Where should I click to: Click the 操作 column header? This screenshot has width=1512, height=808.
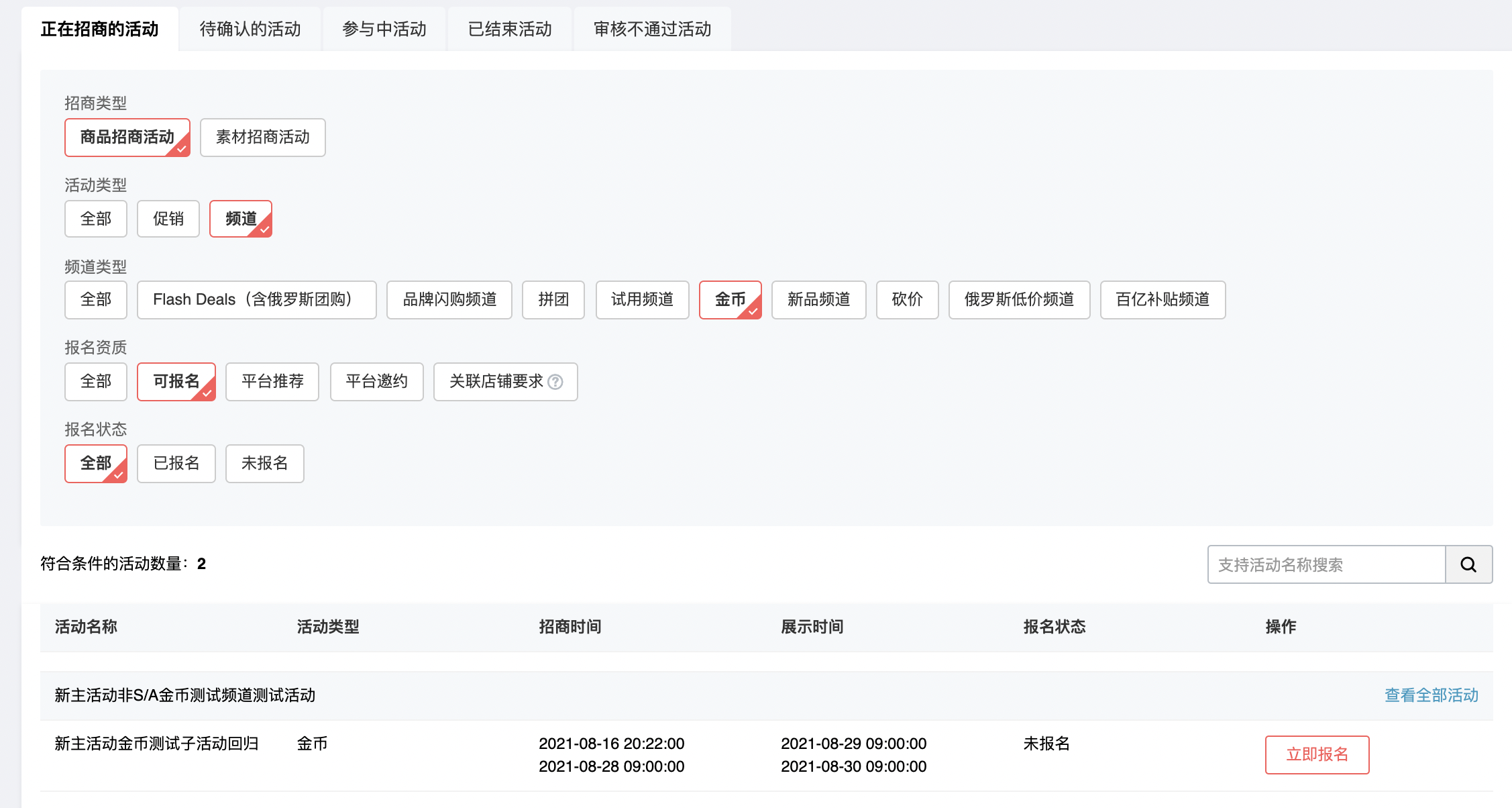click(x=1281, y=627)
